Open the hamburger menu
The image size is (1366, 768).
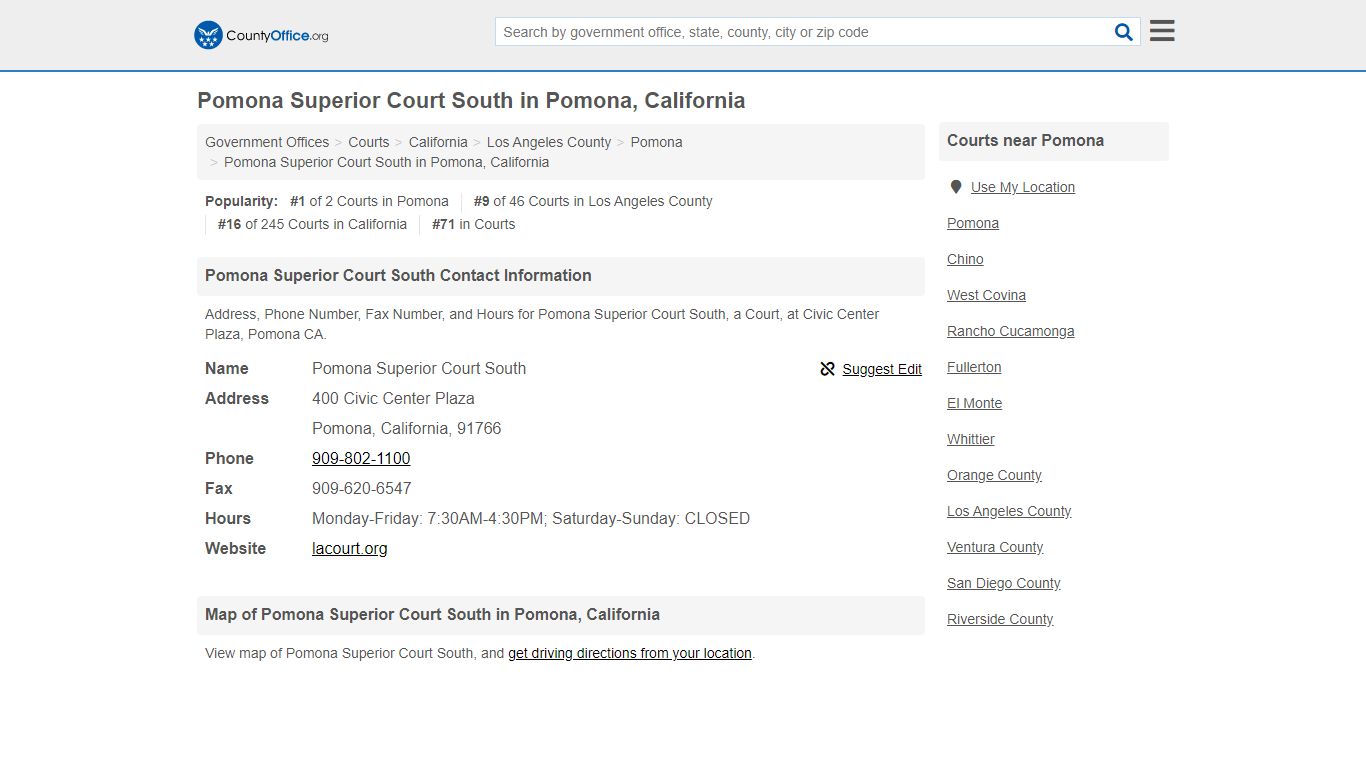1162,31
